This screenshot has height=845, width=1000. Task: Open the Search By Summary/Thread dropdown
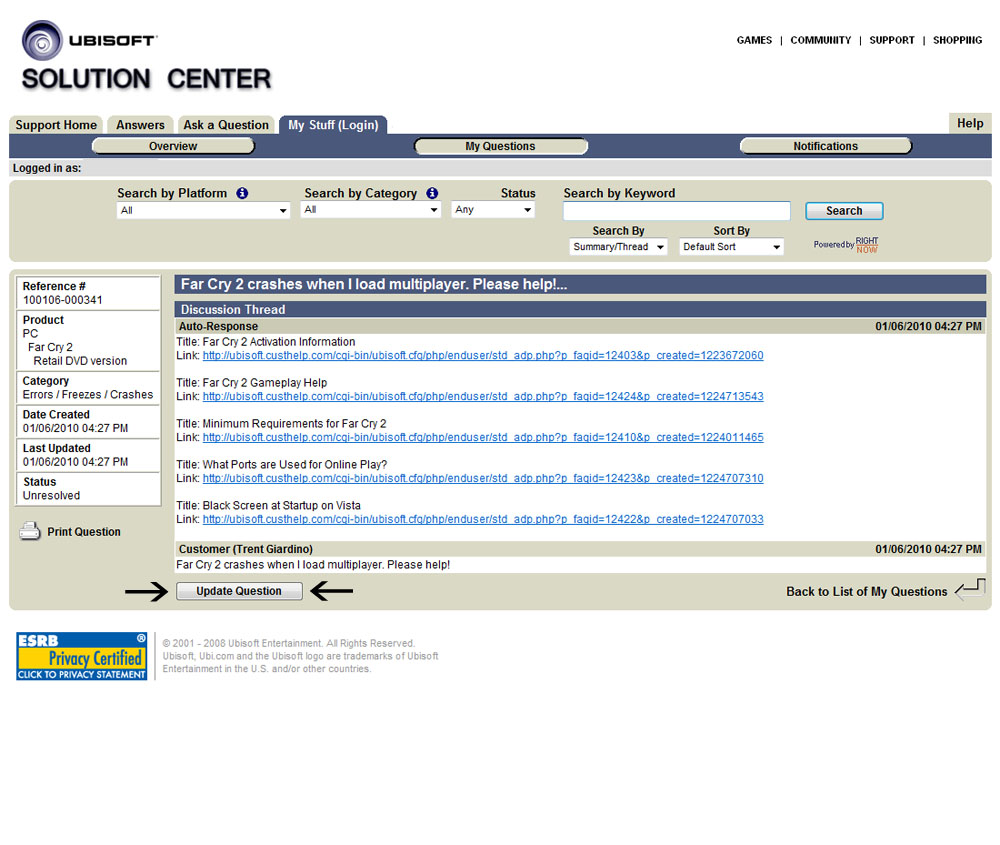coord(618,247)
